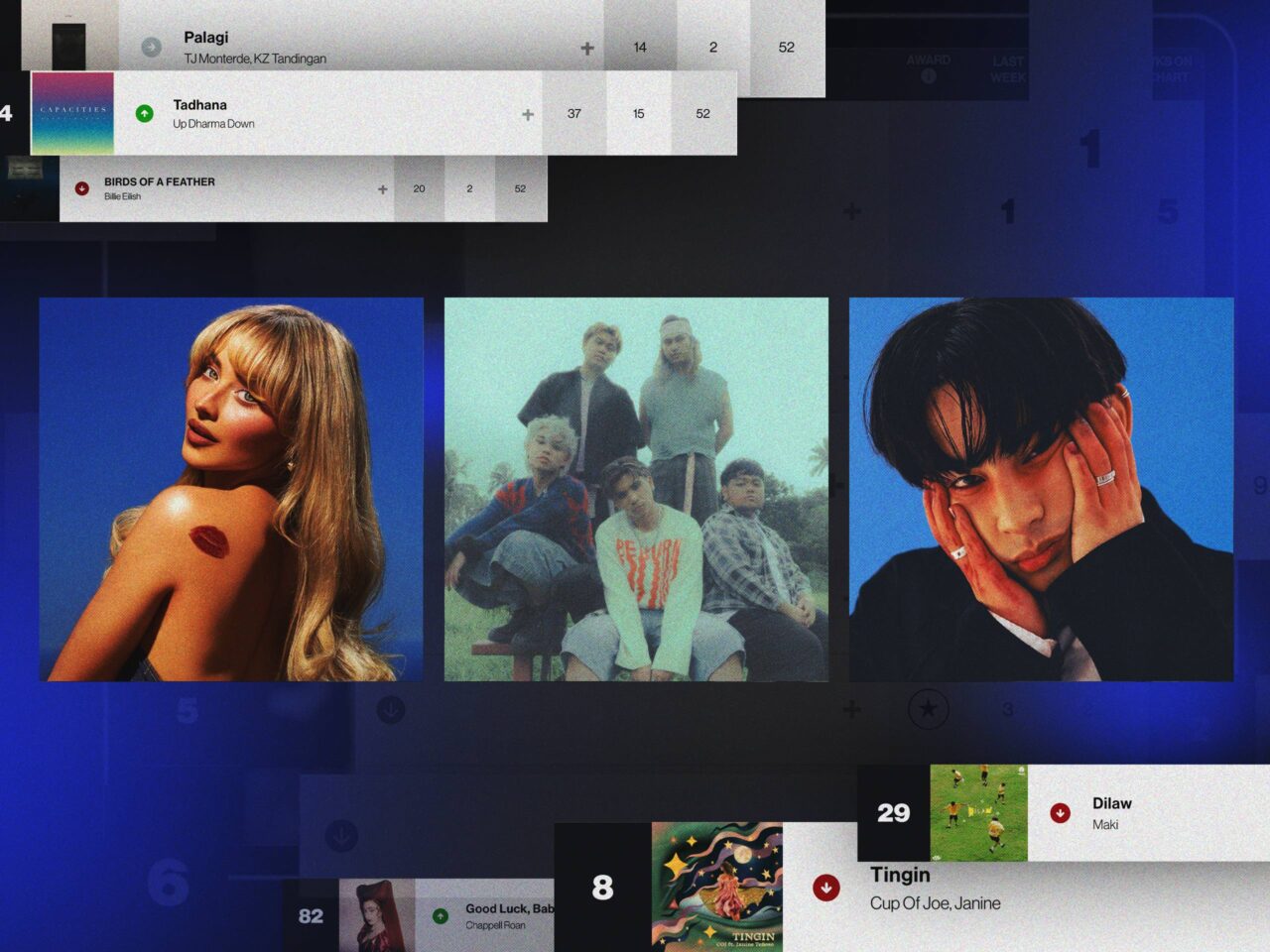This screenshot has height=952, width=1270.
Task: Click the green up arrow beside Good Luck, Babe
Action: tap(440, 916)
